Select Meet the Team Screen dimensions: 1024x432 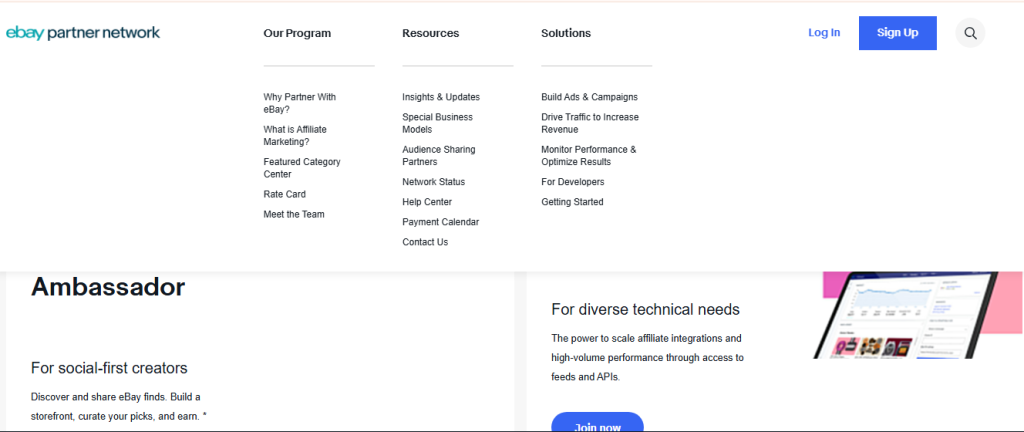coord(294,214)
